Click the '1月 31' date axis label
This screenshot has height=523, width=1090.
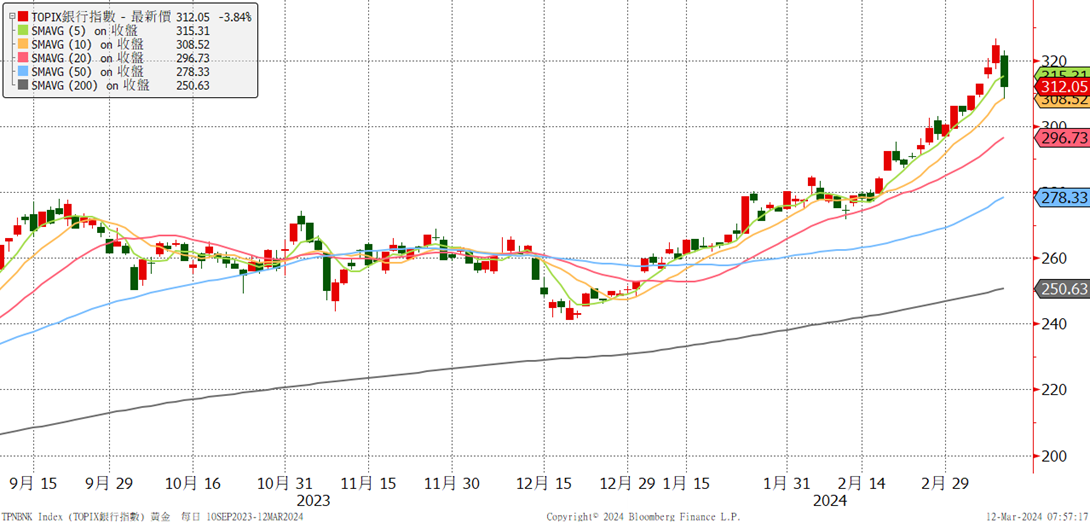click(785, 482)
